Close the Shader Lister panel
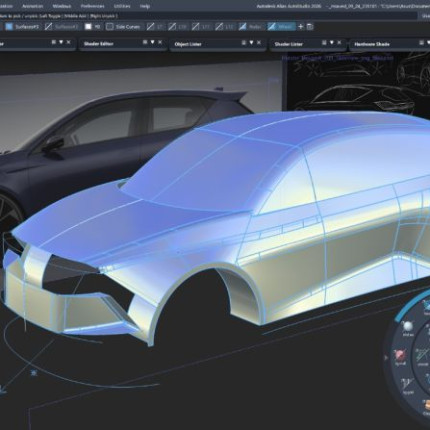The height and width of the screenshot is (430, 430). [339, 42]
